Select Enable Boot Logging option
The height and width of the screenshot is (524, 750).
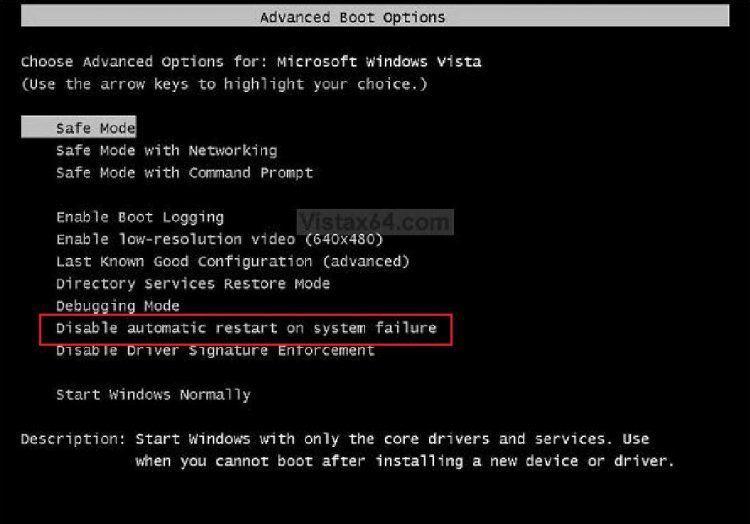pos(139,217)
